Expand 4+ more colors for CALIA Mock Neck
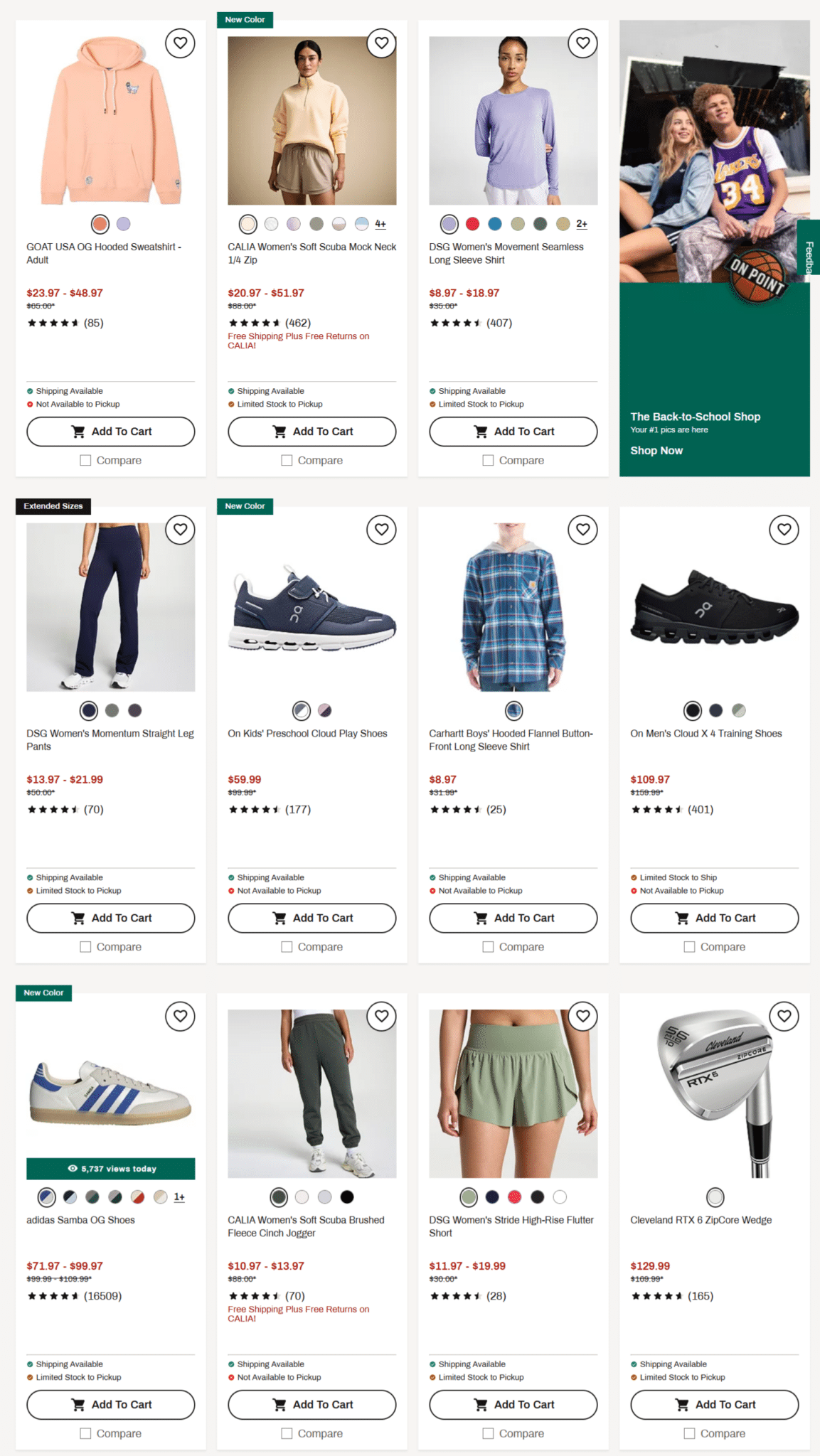This screenshot has width=820, height=1456. pyautogui.click(x=380, y=224)
